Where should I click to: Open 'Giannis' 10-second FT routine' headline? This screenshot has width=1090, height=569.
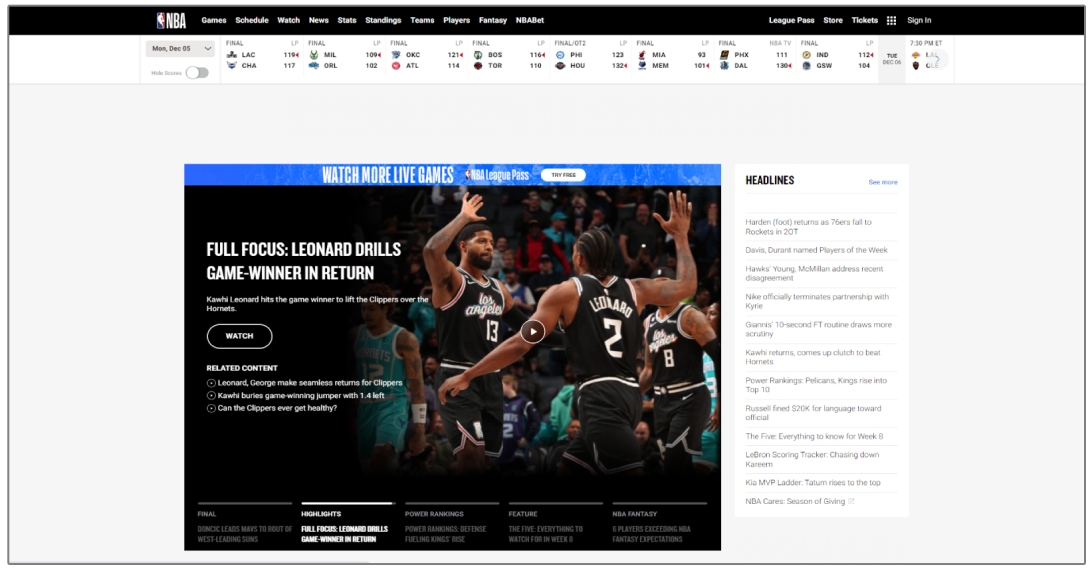click(x=818, y=329)
